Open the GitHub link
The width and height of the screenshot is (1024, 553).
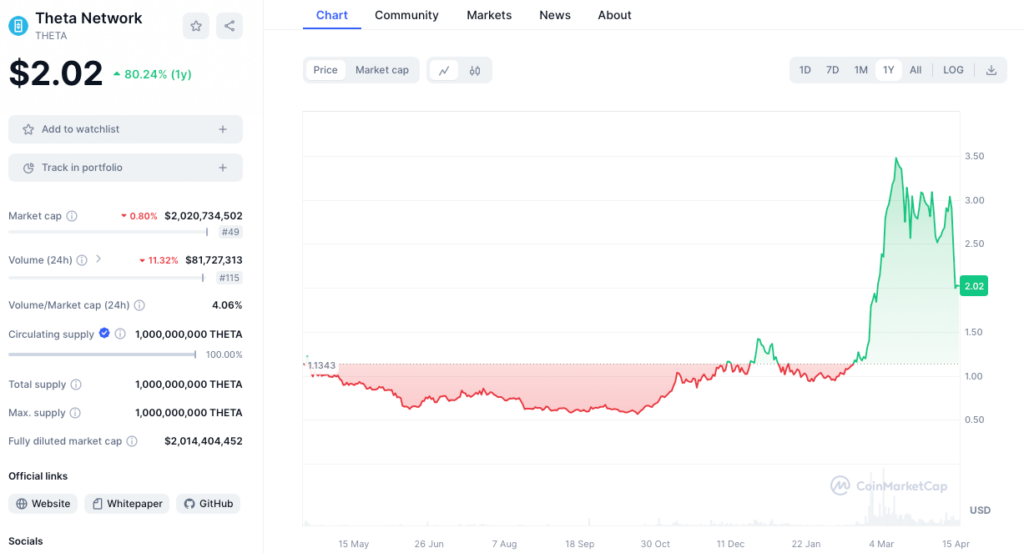pos(208,503)
